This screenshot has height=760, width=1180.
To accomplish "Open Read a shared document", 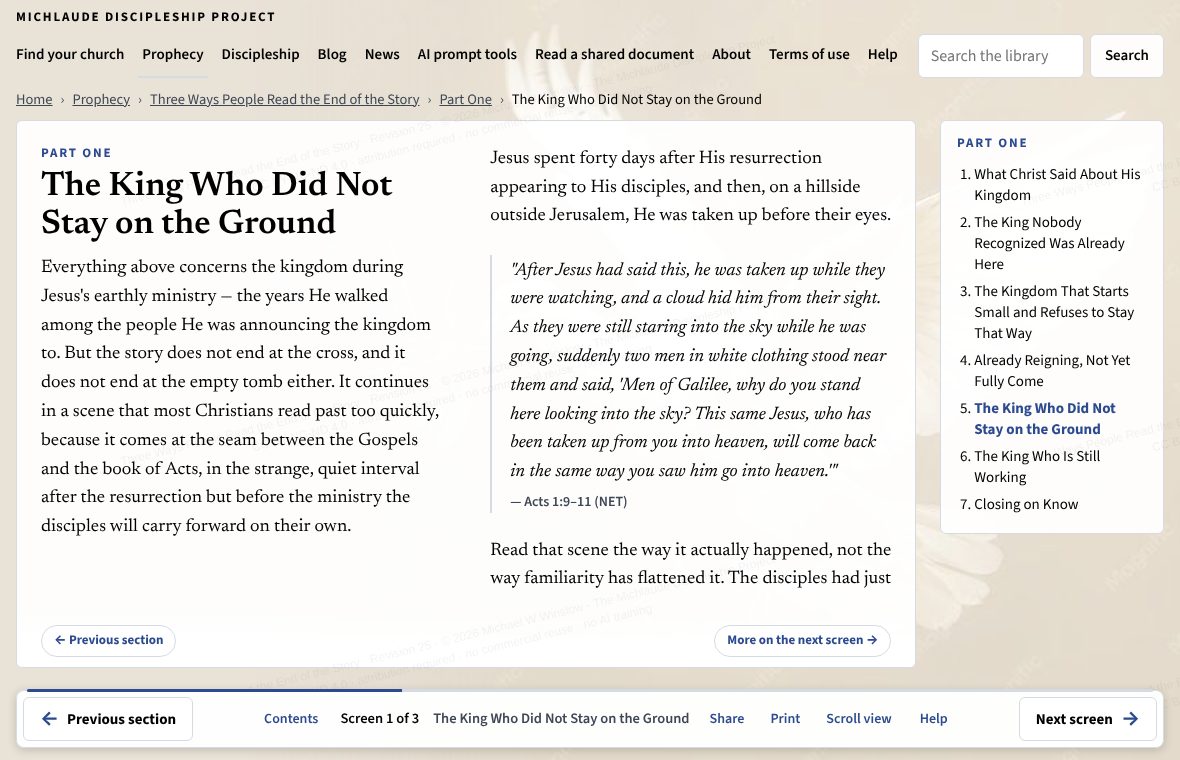I will (x=614, y=54).
